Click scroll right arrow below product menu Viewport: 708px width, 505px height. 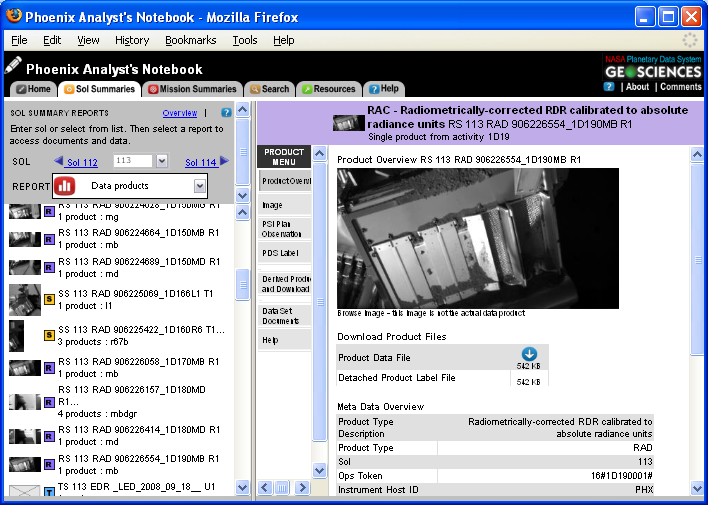pos(302,487)
